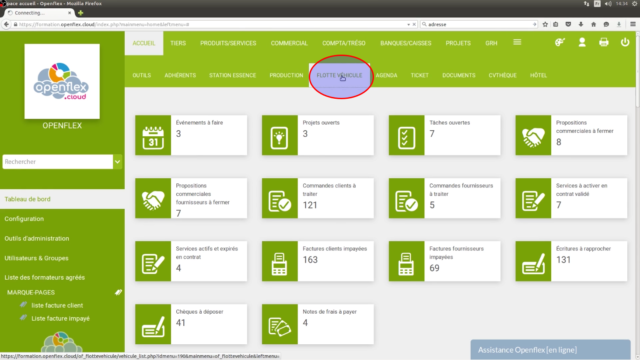Image resolution: width=640 pixels, height=360 pixels.
Task: Click the browser search box containing adresse
Action: click(479, 24)
